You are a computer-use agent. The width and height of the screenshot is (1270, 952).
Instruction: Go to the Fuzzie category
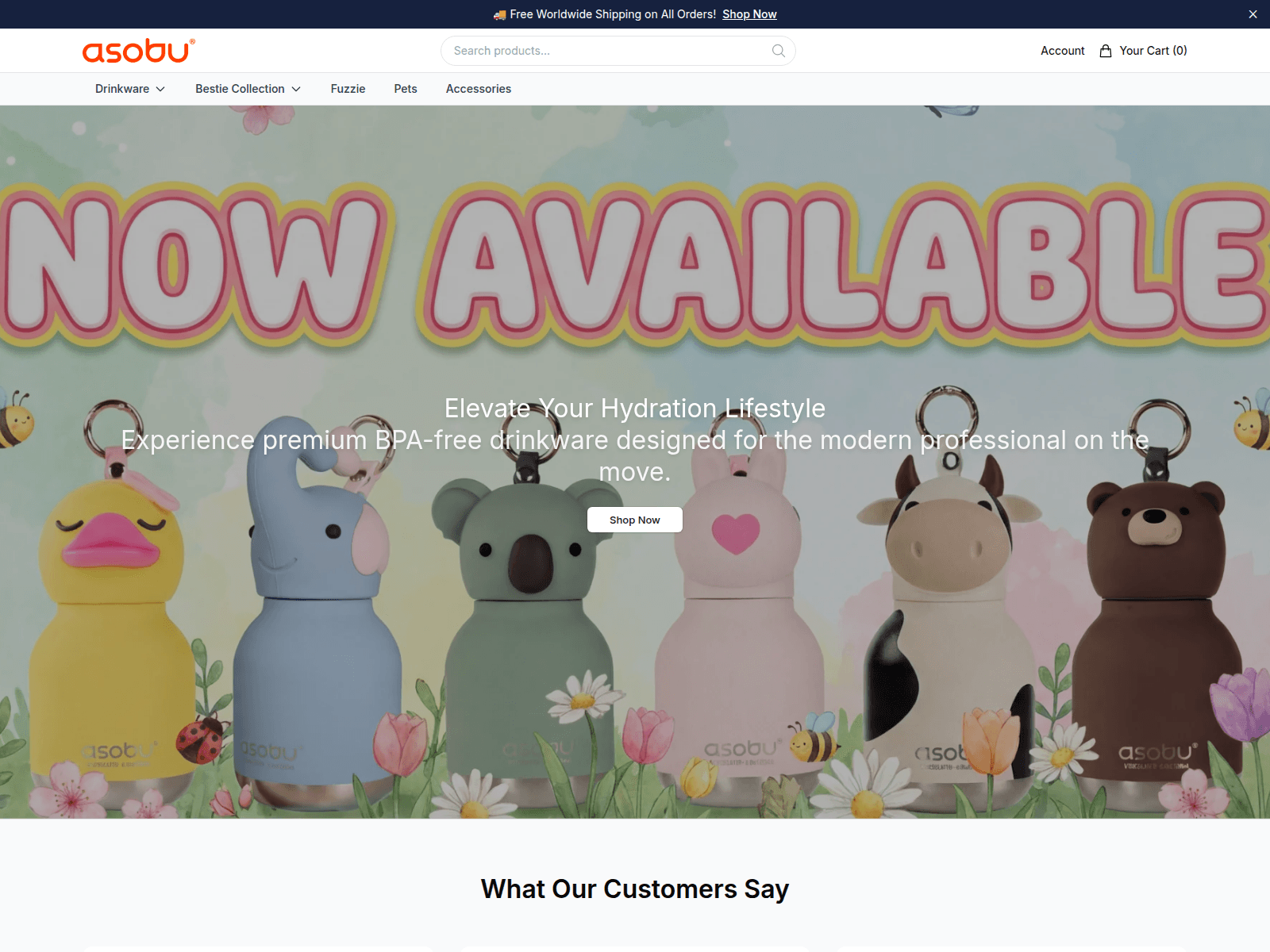tap(348, 89)
